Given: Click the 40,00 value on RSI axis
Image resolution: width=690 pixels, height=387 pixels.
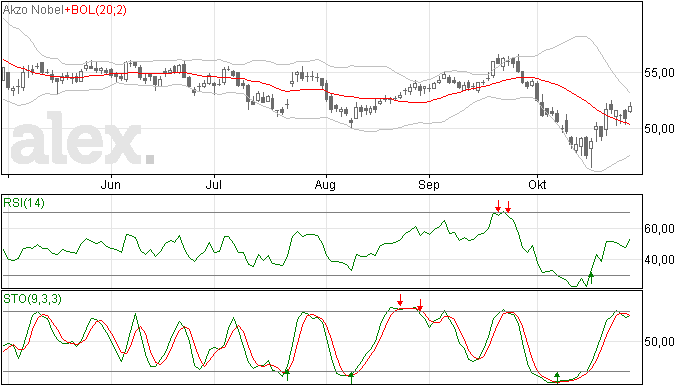Looking at the screenshot, I should point(659,260).
